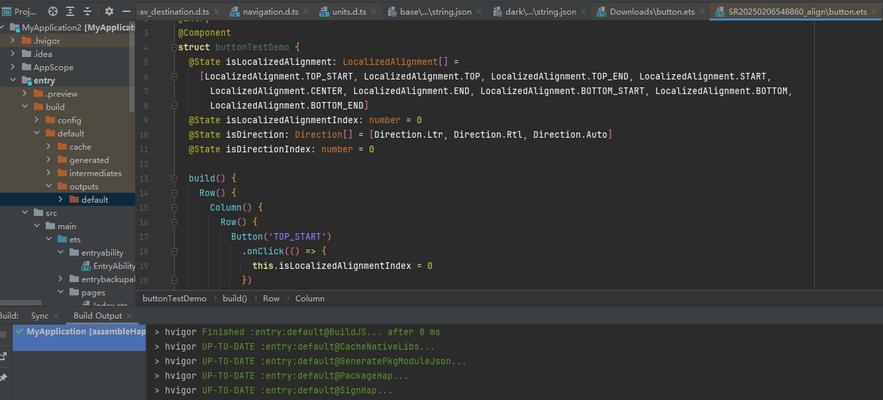Select the SR20250206548860_align\button.ets tab
883x400 pixels.
click(796, 11)
